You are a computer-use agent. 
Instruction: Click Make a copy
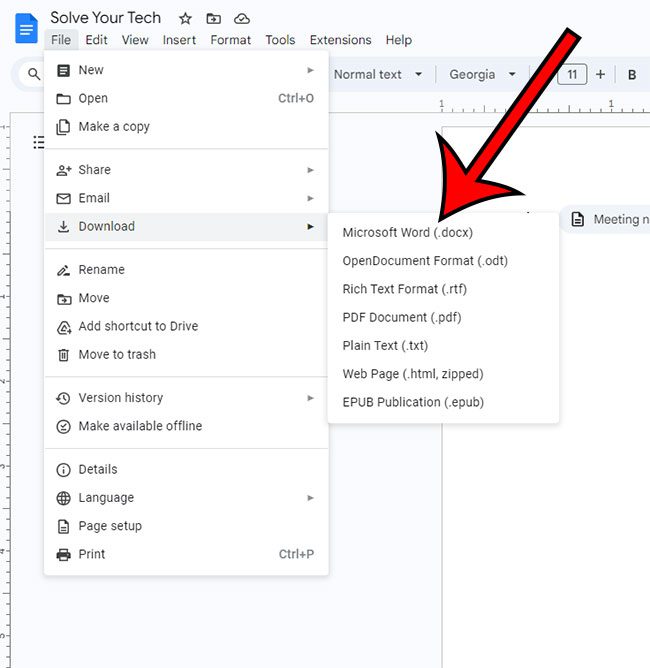tap(114, 127)
